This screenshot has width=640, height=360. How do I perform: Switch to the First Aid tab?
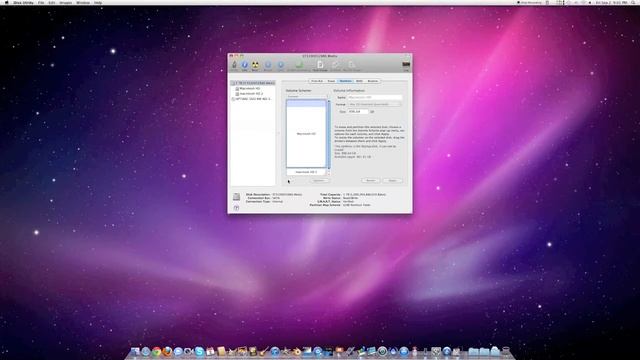tap(317, 81)
